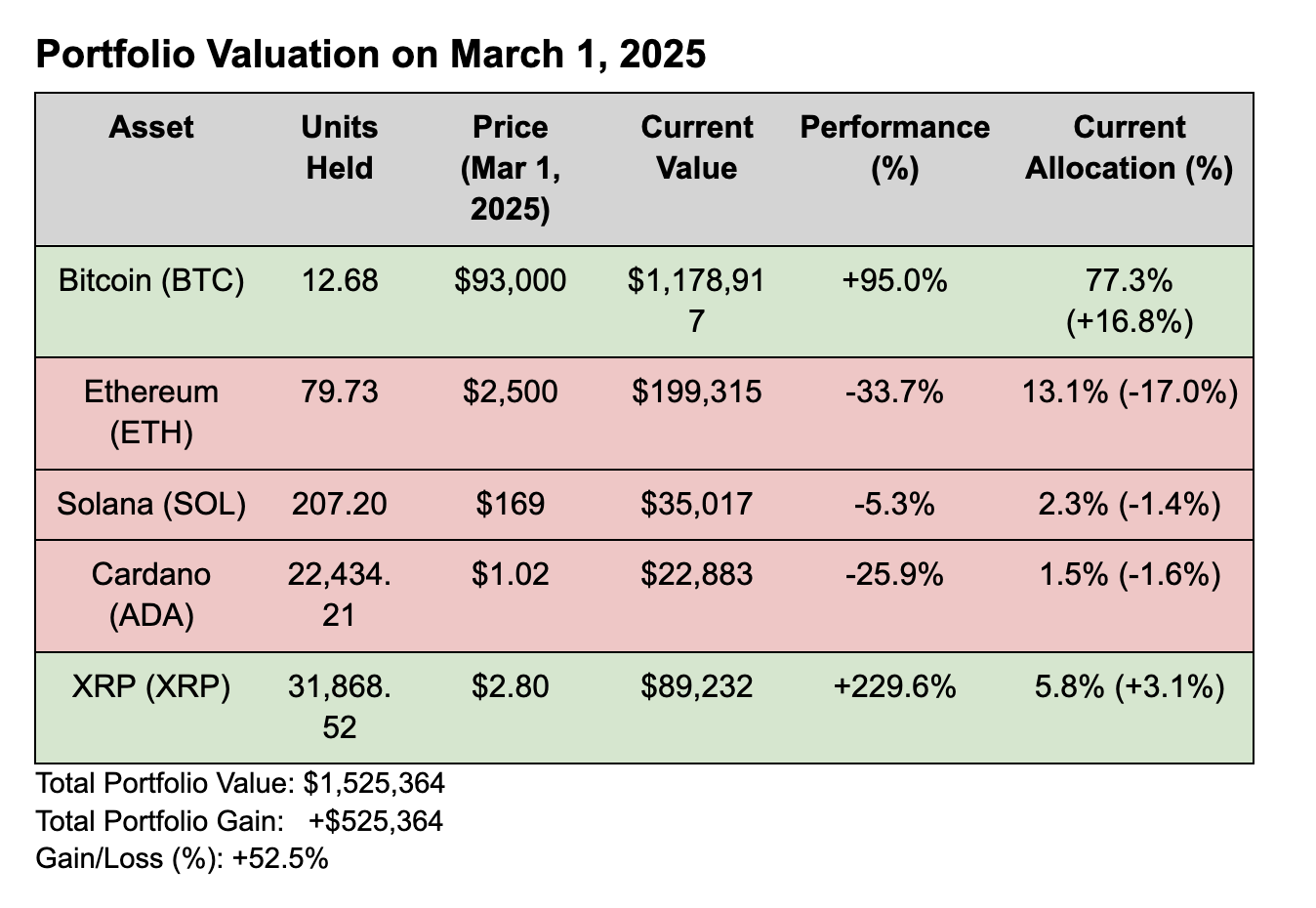Select Ethereum's $199,315 current value
Viewport: 1316px width, 908px height.
pyautogui.click(x=696, y=392)
